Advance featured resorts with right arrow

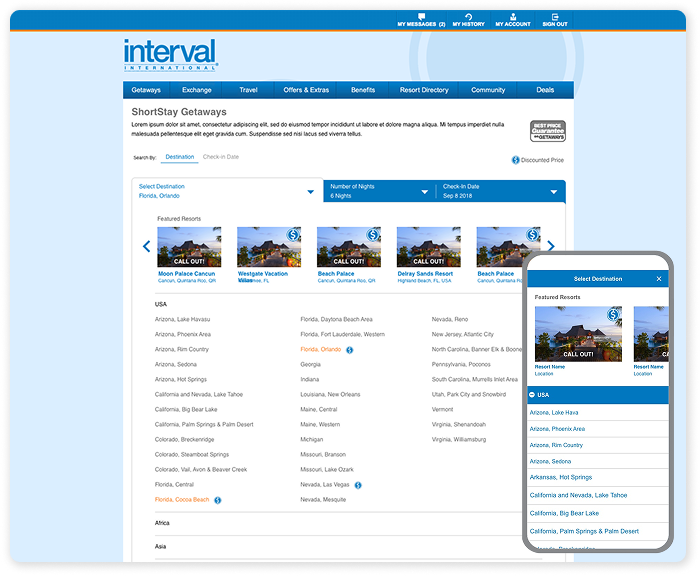(x=550, y=246)
